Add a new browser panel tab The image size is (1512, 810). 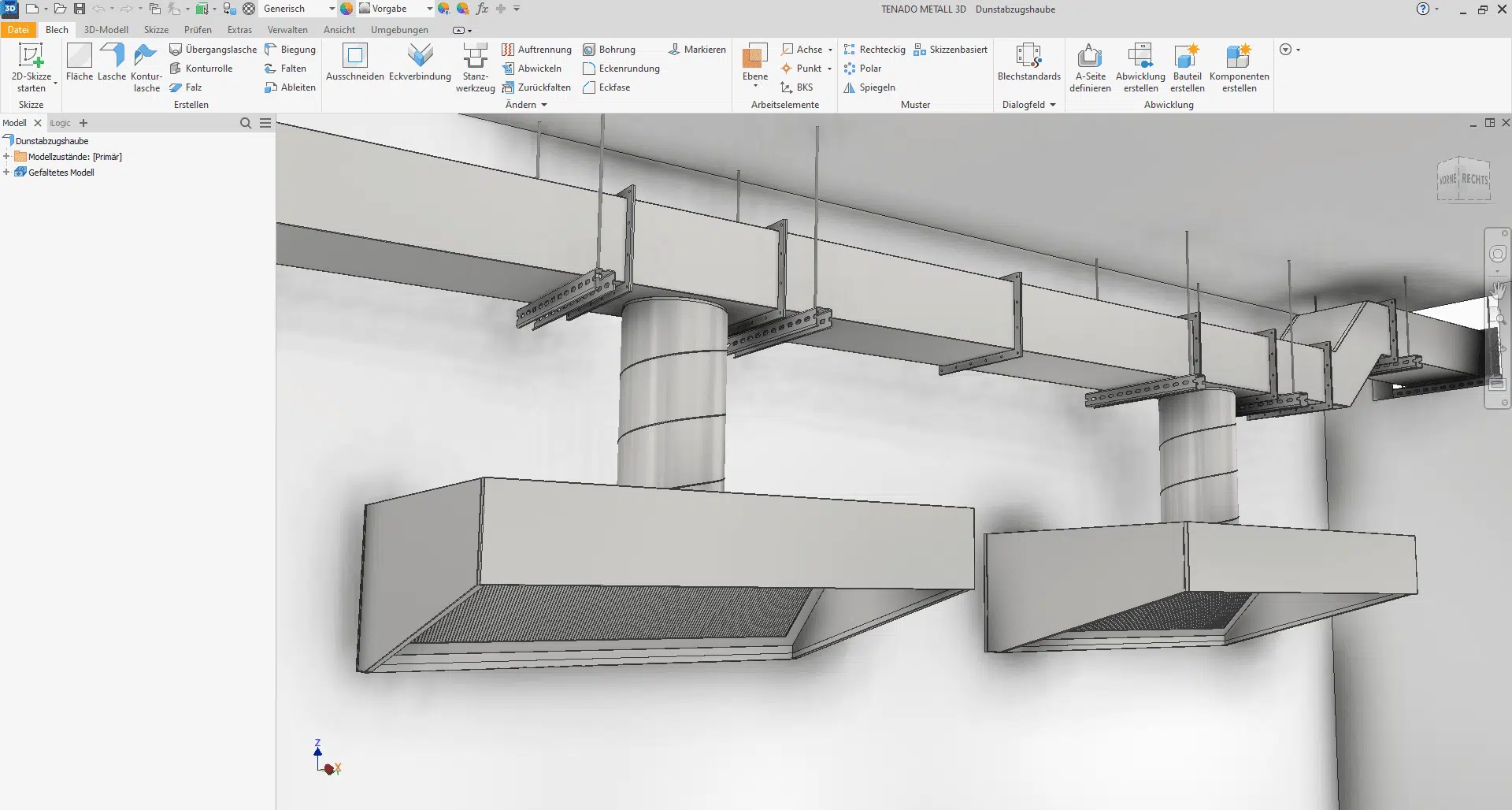coord(83,123)
